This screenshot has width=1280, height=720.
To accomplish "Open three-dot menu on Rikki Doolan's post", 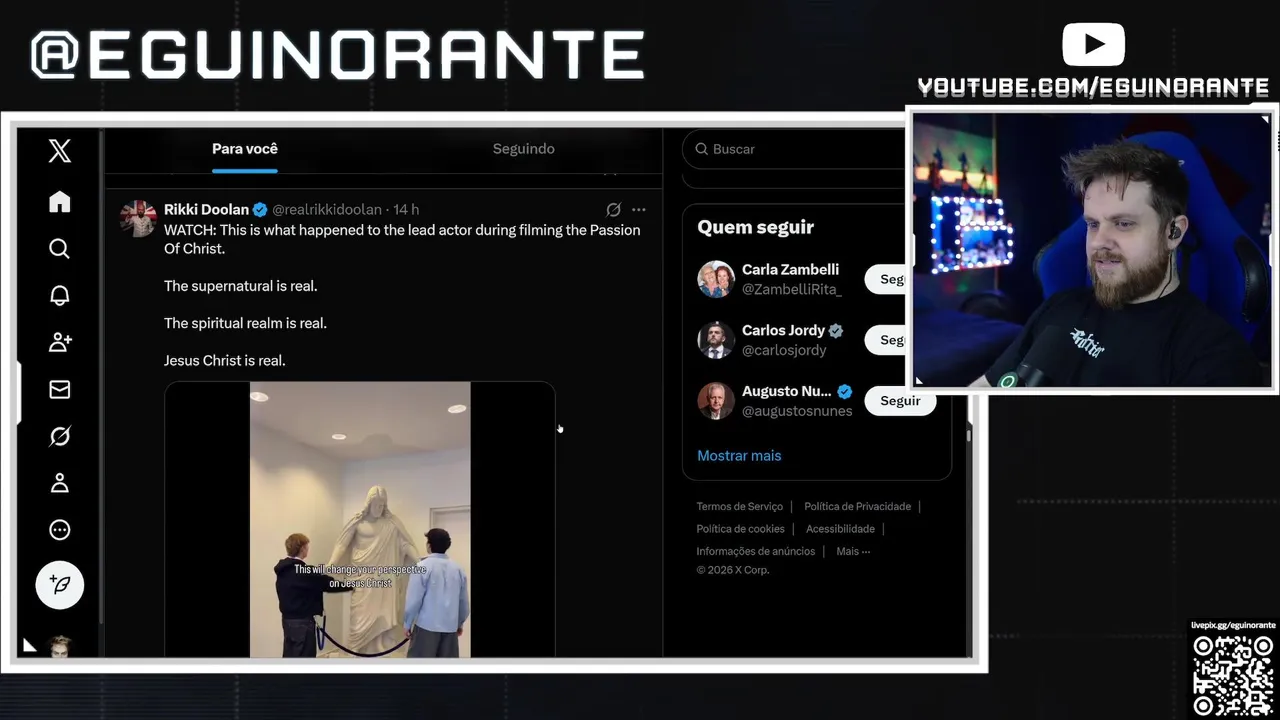I will click(x=639, y=210).
